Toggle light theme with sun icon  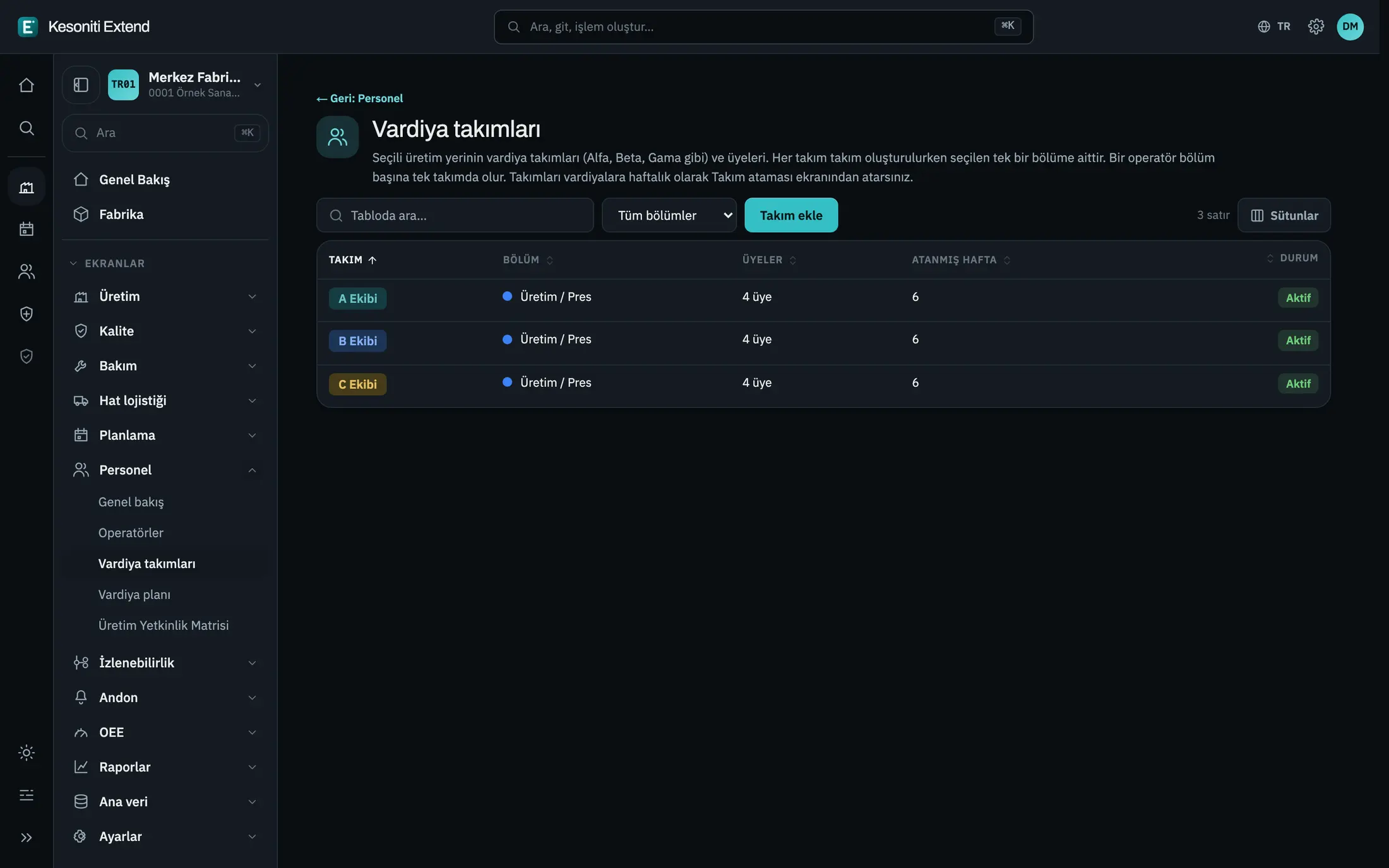[x=27, y=752]
